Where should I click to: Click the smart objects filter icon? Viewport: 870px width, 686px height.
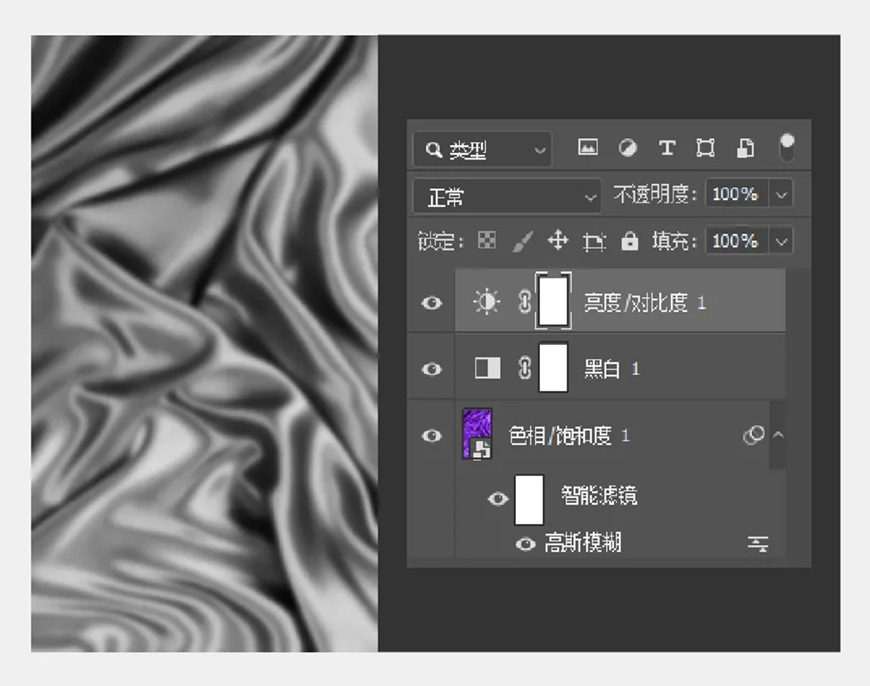point(746,147)
